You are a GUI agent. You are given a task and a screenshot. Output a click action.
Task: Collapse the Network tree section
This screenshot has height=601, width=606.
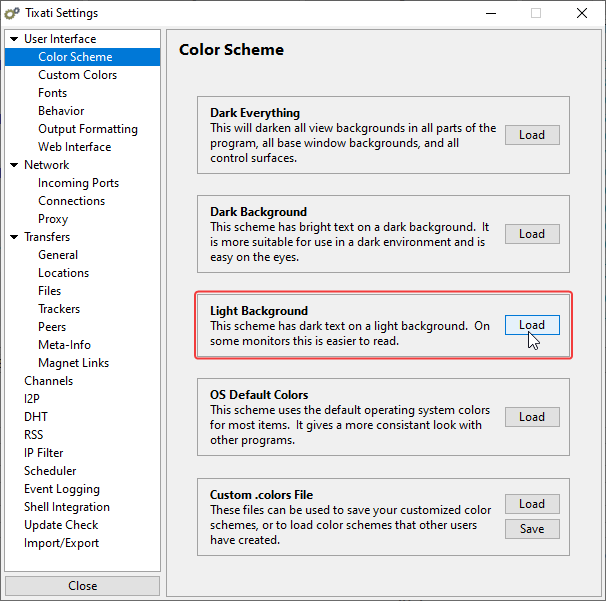[x=14, y=165]
